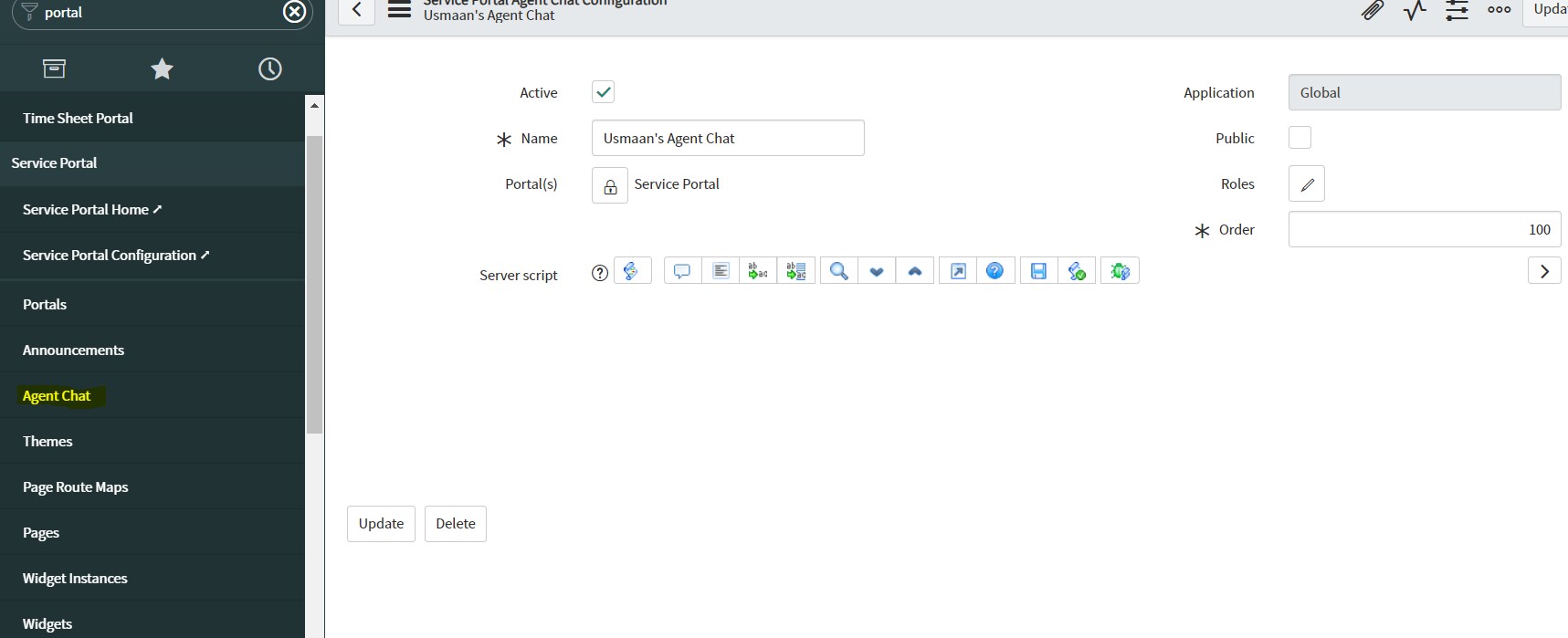Edit Roles with the pencil icon
Screen dimensions: 1568x638
tap(1307, 183)
